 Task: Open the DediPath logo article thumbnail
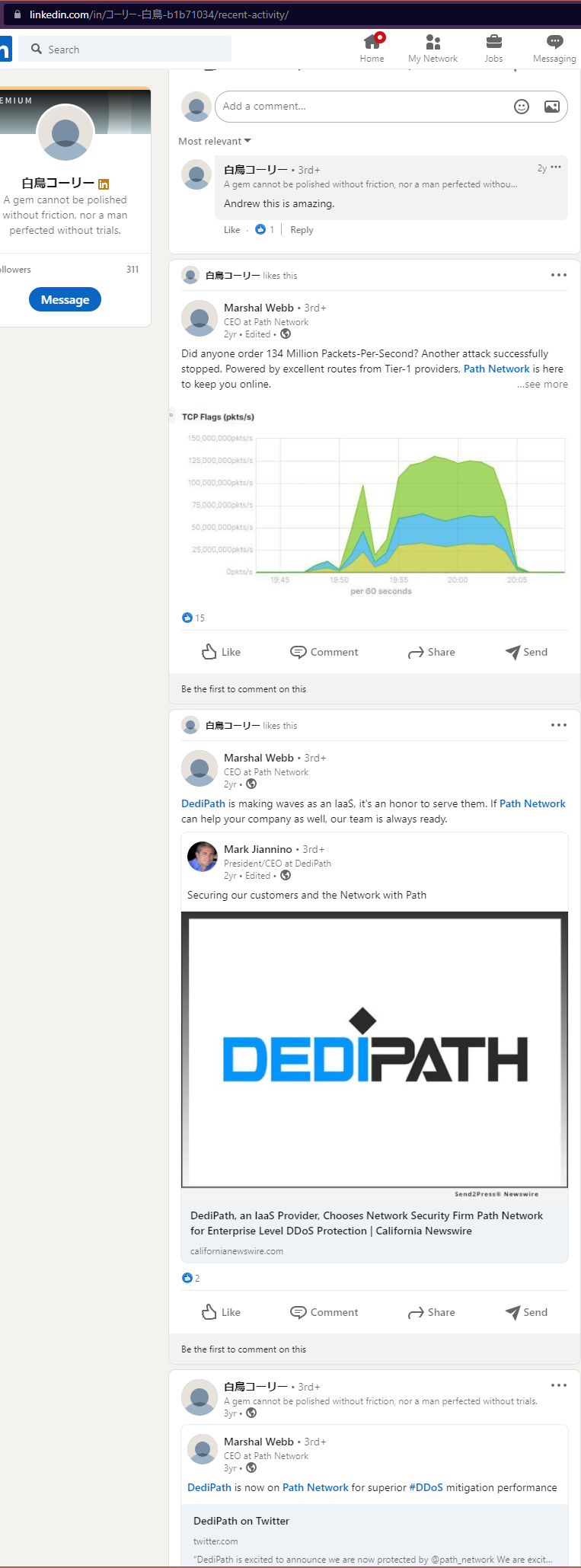click(375, 1051)
